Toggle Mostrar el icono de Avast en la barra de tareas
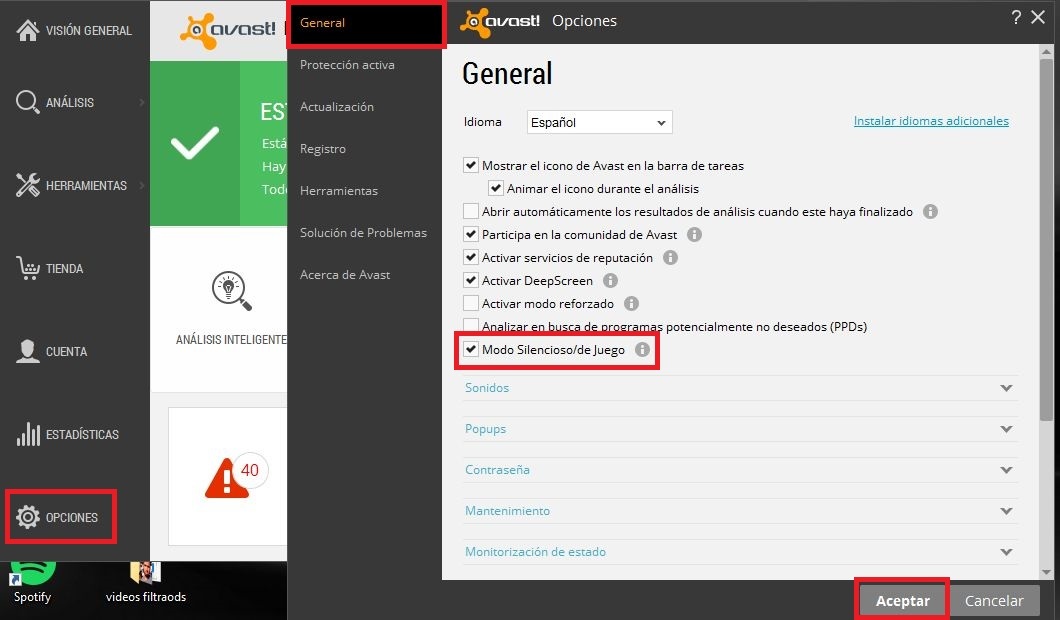The width and height of the screenshot is (1060, 620). click(x=471, y=166)
